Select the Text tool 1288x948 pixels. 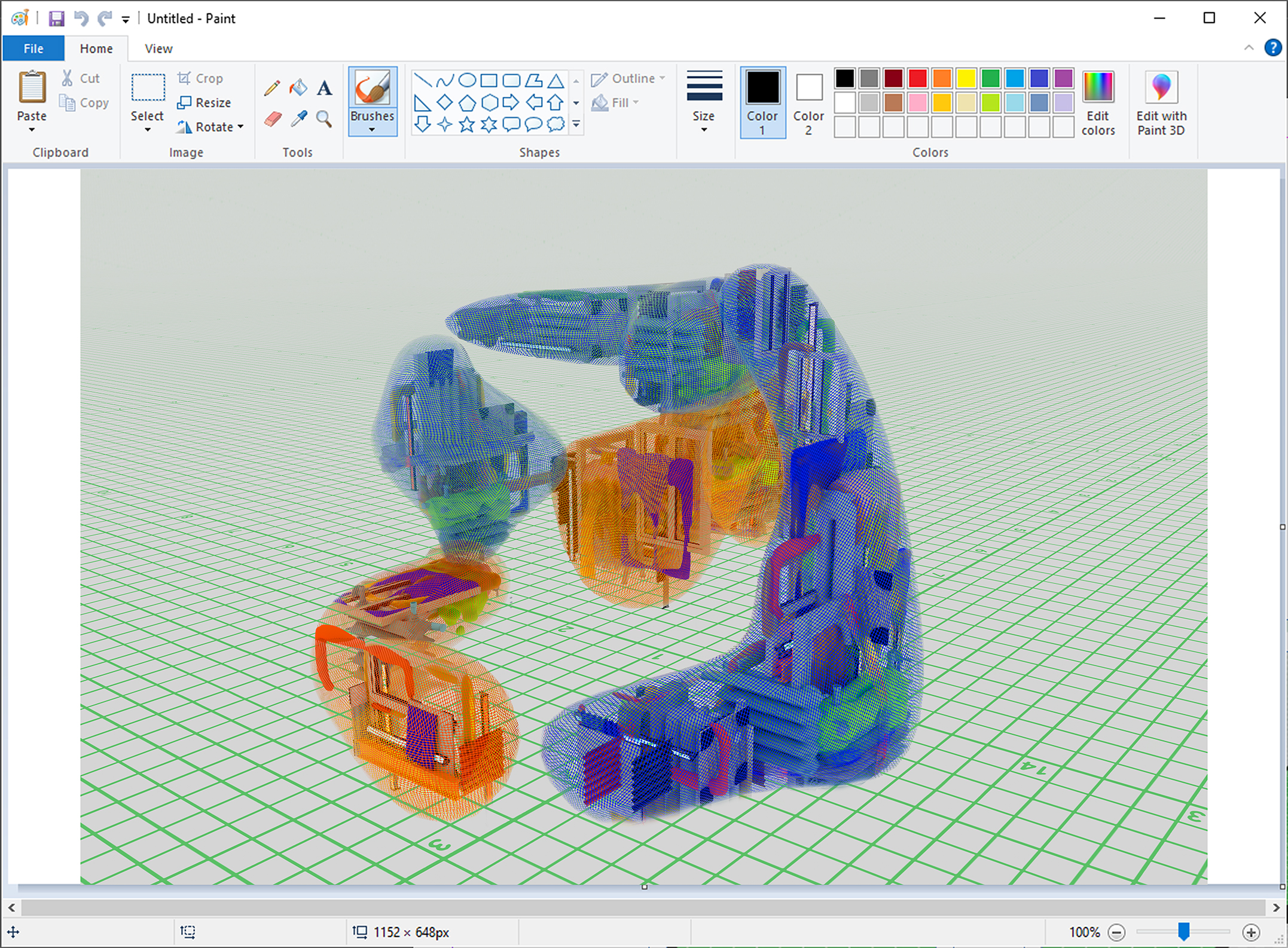tap(324, 88)
